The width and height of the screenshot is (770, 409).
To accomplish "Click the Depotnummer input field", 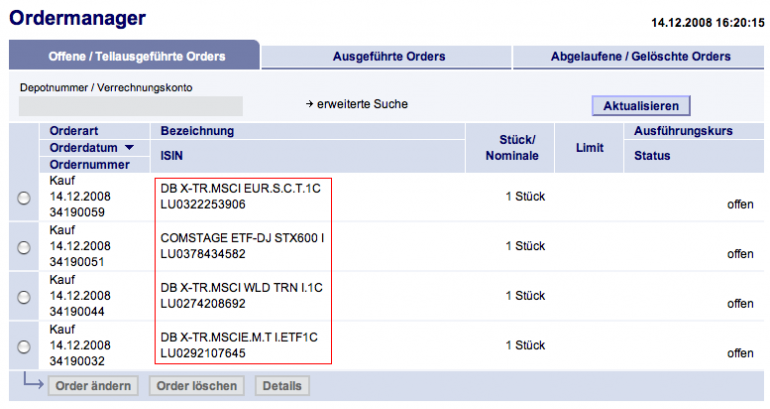I will (x=131, y=106).
